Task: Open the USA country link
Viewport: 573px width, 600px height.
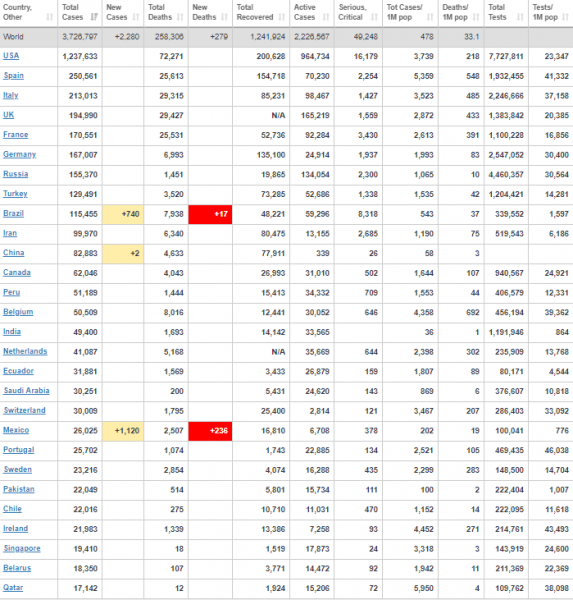Action: 11,56
